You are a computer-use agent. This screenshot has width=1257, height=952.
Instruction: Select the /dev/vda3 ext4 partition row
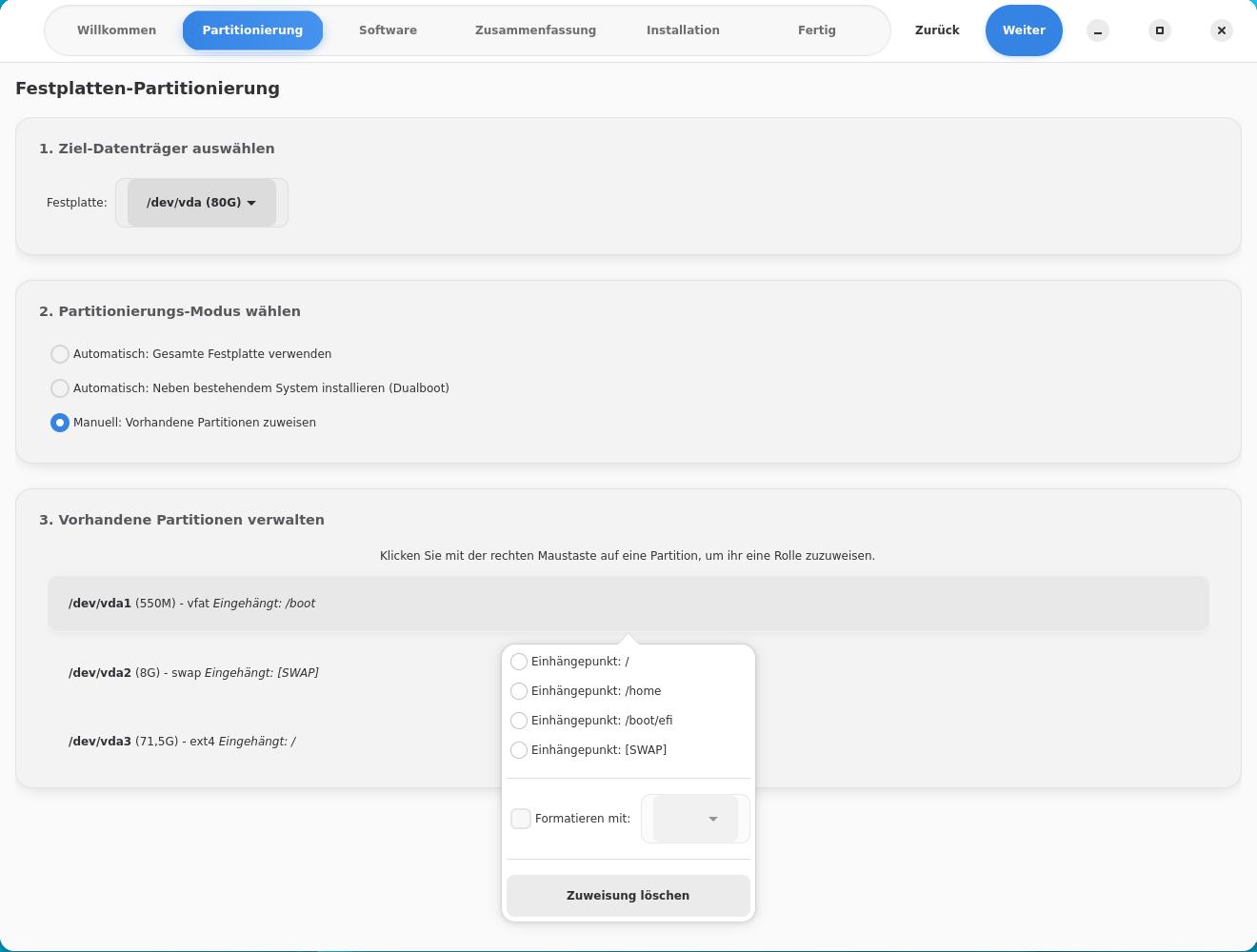267,742
